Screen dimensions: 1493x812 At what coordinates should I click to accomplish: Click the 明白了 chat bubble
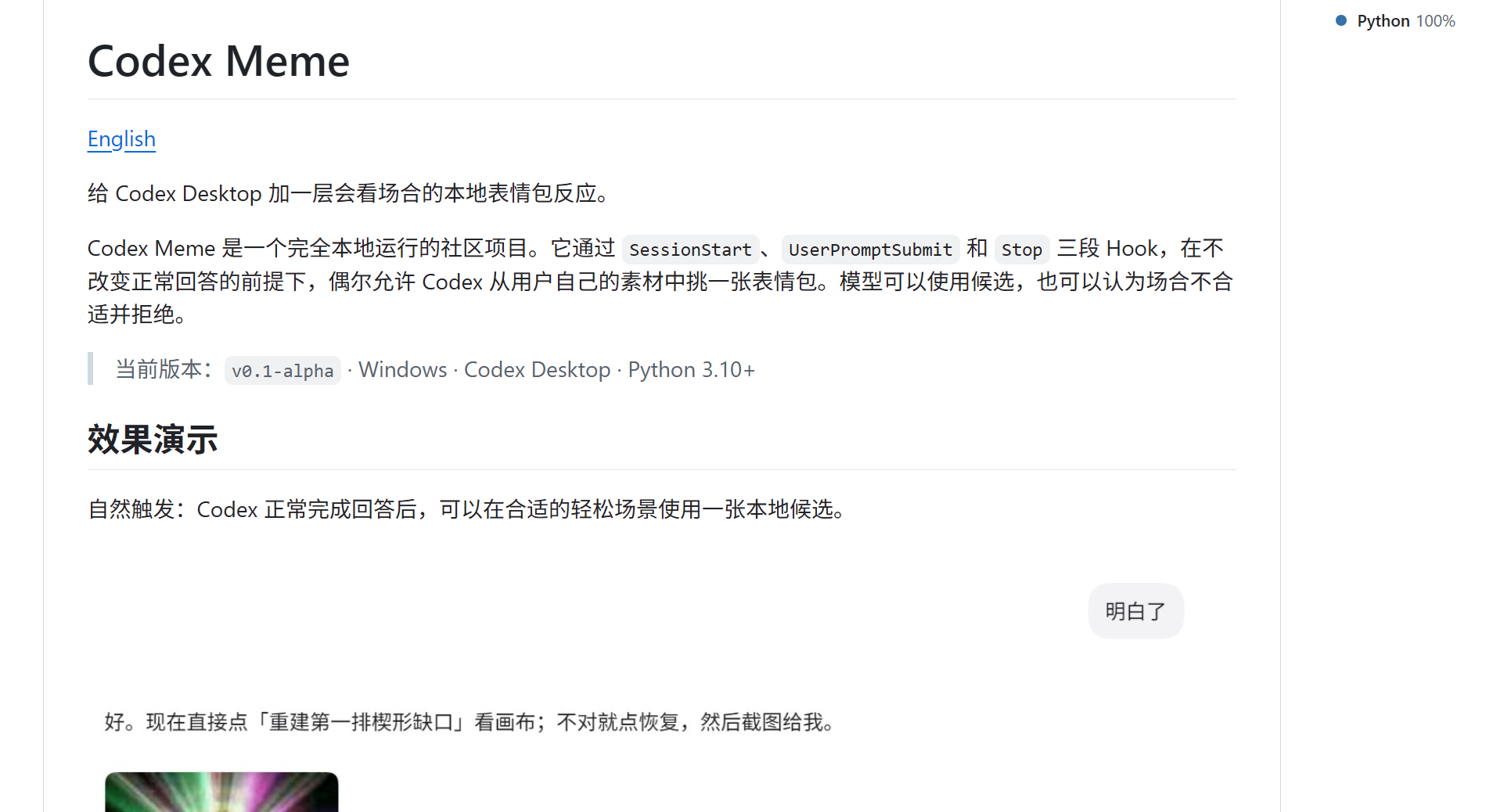tap(1135, 611)
